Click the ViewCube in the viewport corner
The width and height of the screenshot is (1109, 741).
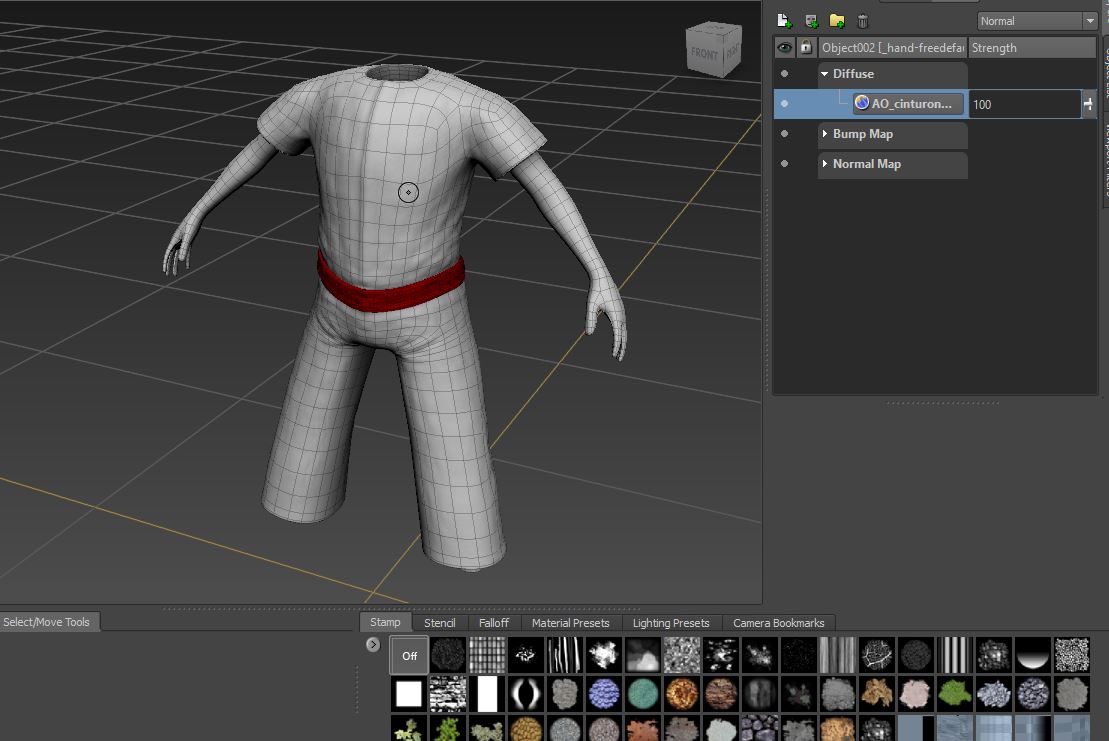tap(714, 49)
